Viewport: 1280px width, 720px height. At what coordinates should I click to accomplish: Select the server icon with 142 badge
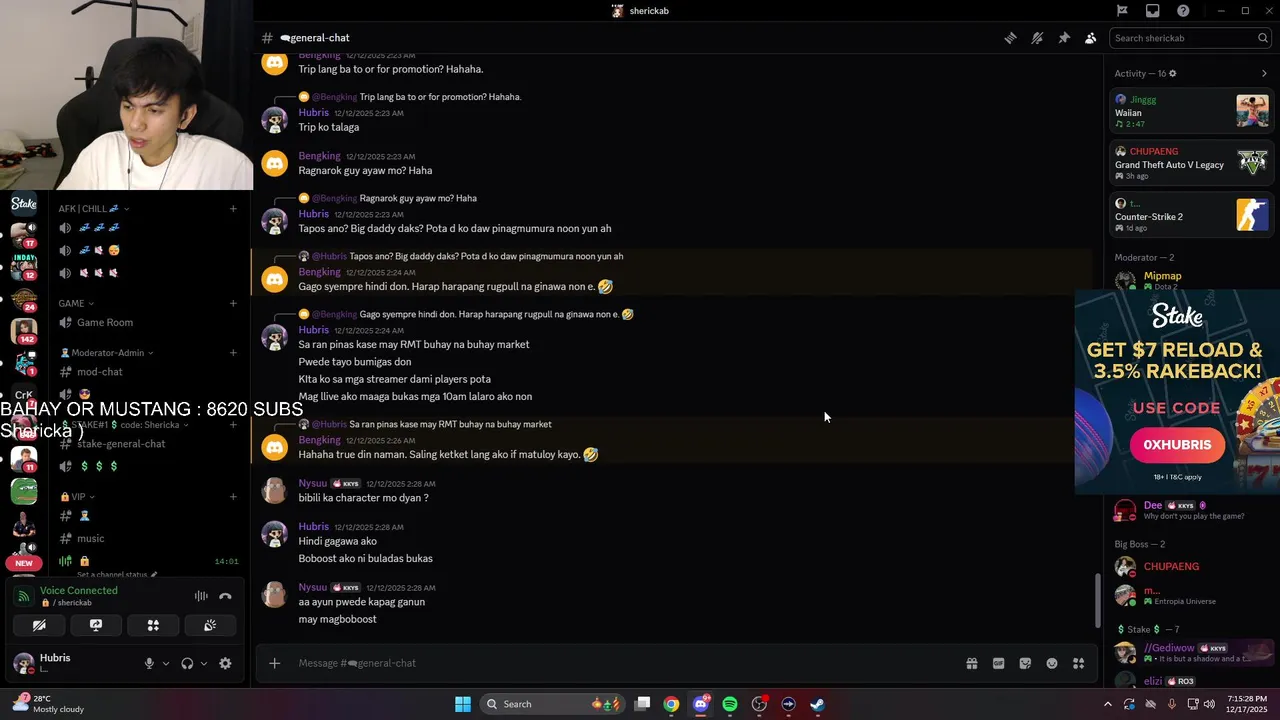point(24,329)
